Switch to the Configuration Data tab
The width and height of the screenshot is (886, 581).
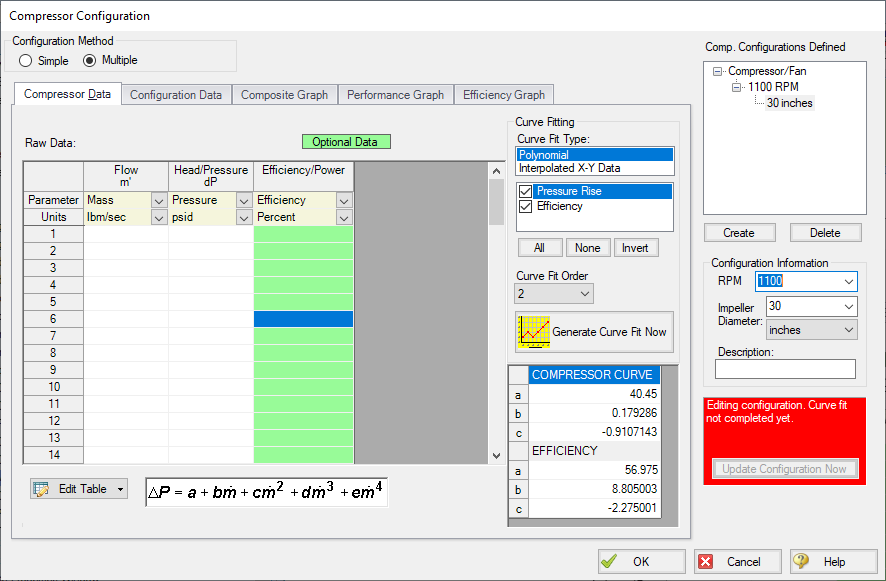pyautogui.click(x=176, y=95)
